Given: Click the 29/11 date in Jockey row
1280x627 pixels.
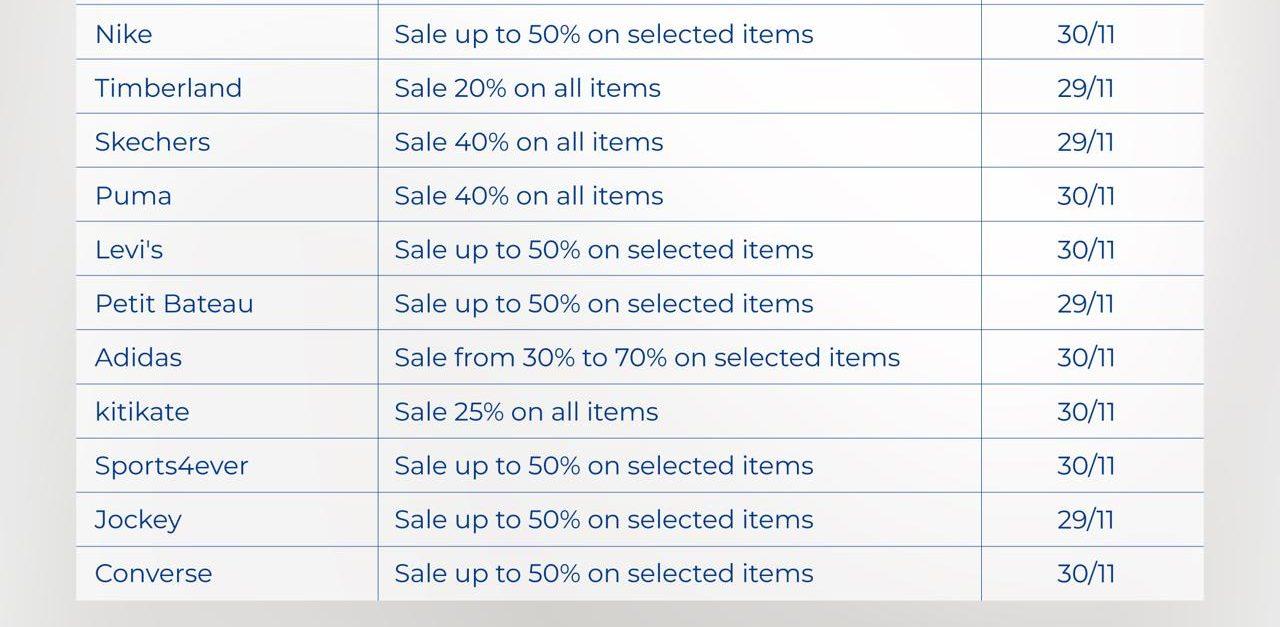Looking at the screenshot, I should pyautogui.click(x=1085, y=520).
